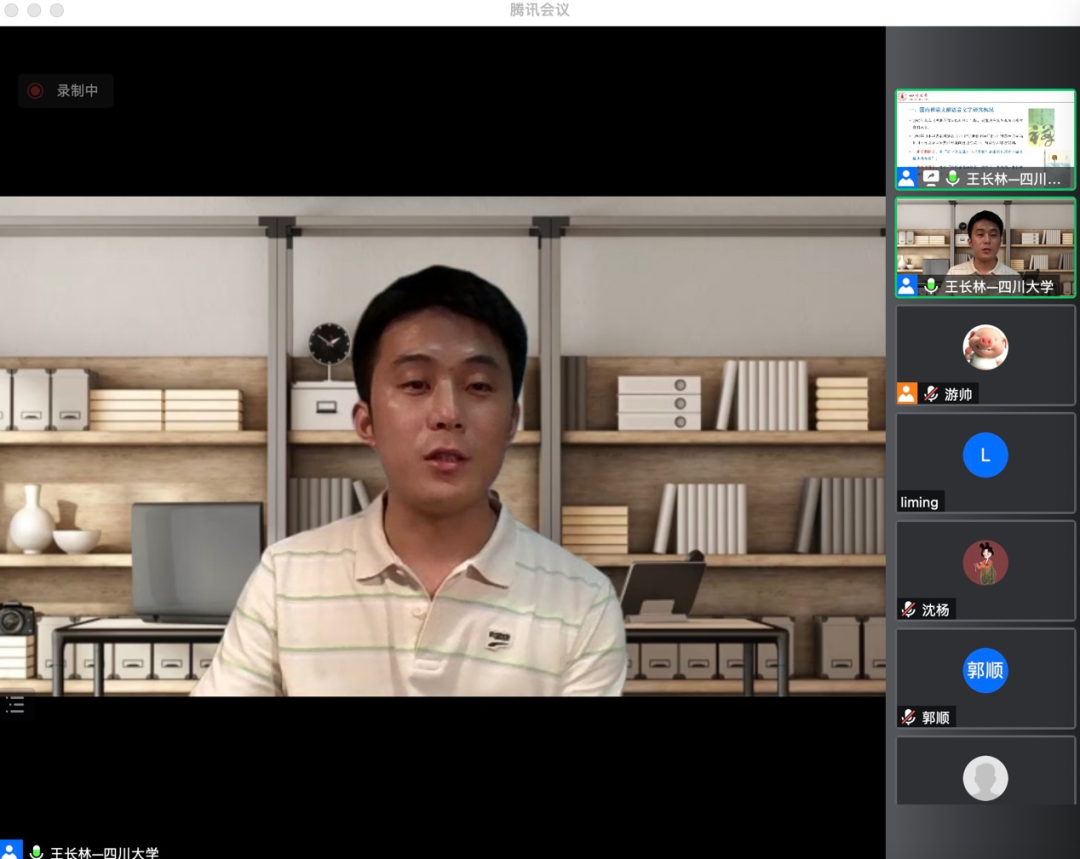Image resolution: width=1080 pixels, height=859 pixels.
Task: Click green microphone on the speaker's camera thumbnail
Action: coord(931,286)
